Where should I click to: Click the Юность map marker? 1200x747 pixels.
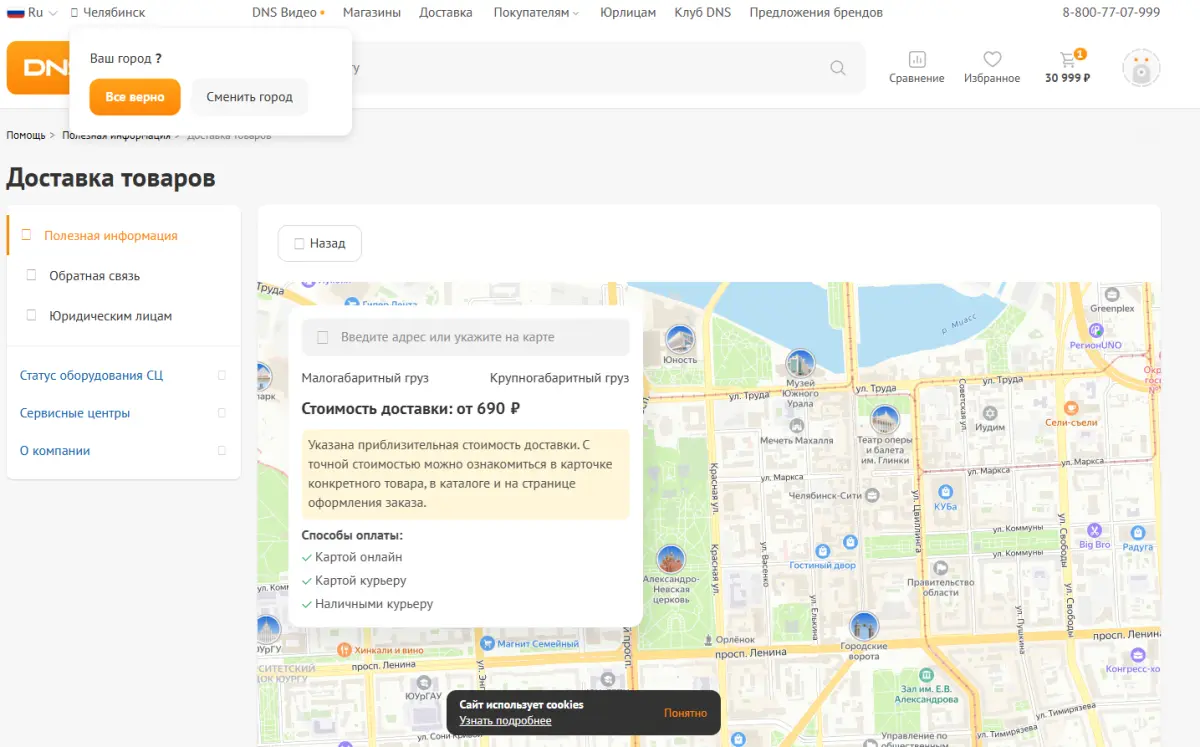pos(680,340)
